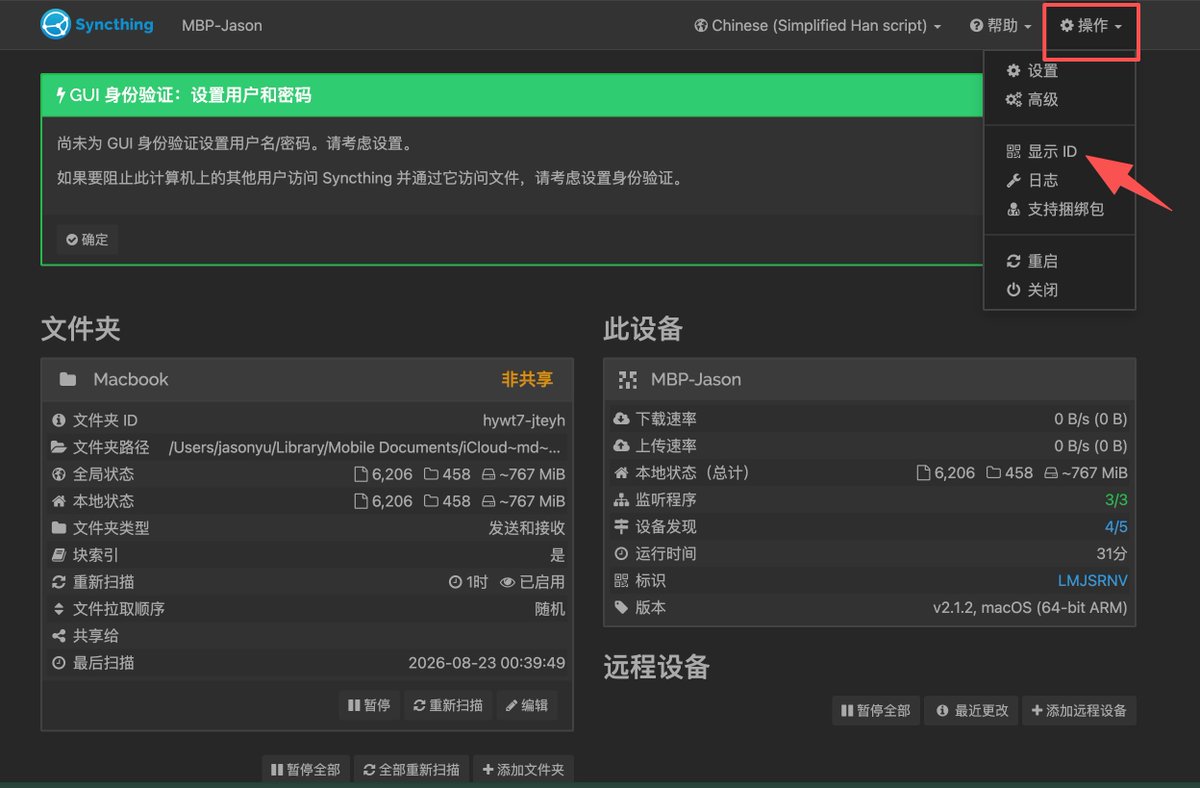Click 添加远程设备 button

tap(1078, 711)
